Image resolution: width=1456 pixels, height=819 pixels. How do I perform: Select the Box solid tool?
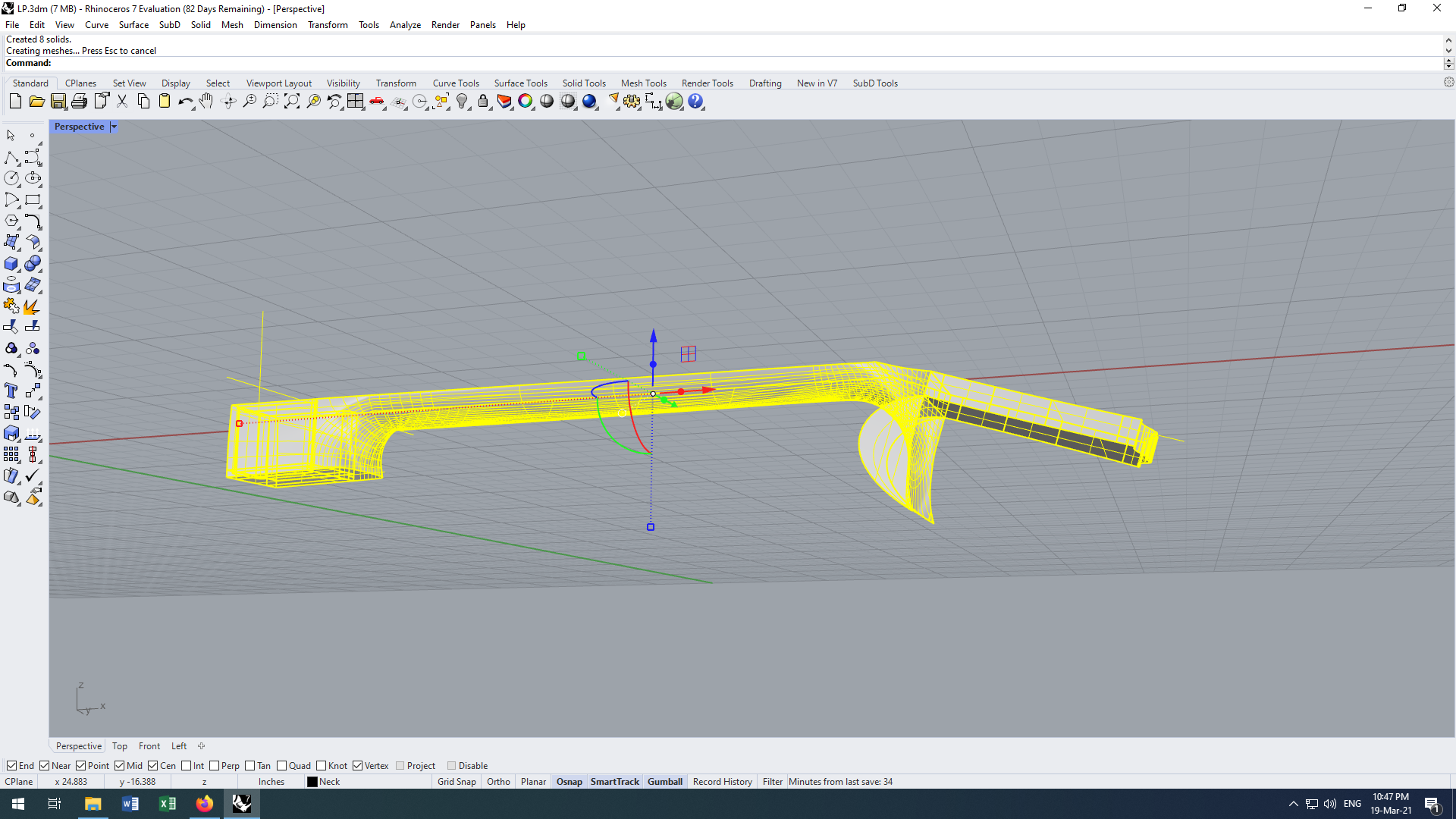coord(11,264)
